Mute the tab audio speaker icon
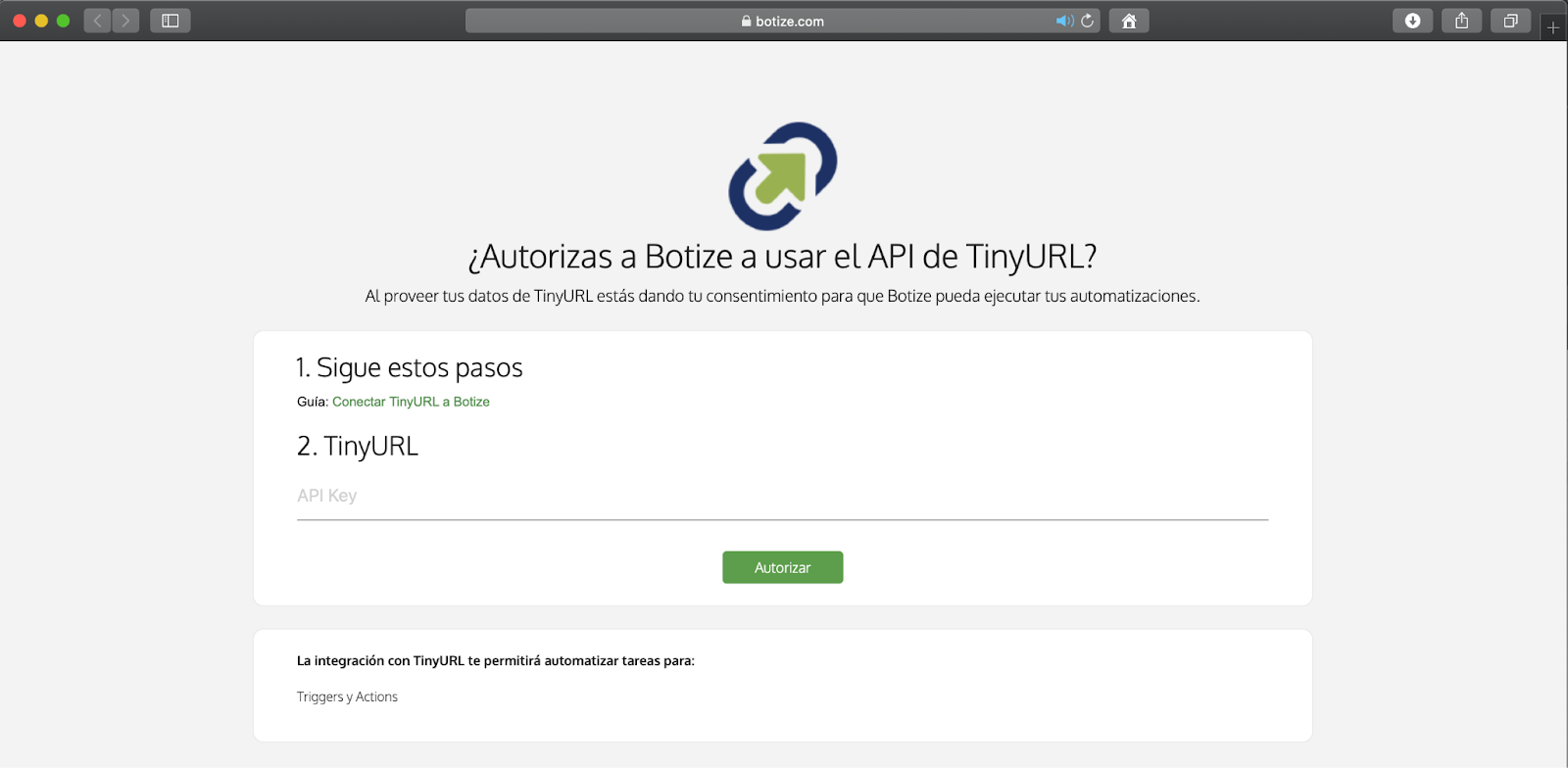The height and width of the screenshot is (768, 1568). [1064, 21]
